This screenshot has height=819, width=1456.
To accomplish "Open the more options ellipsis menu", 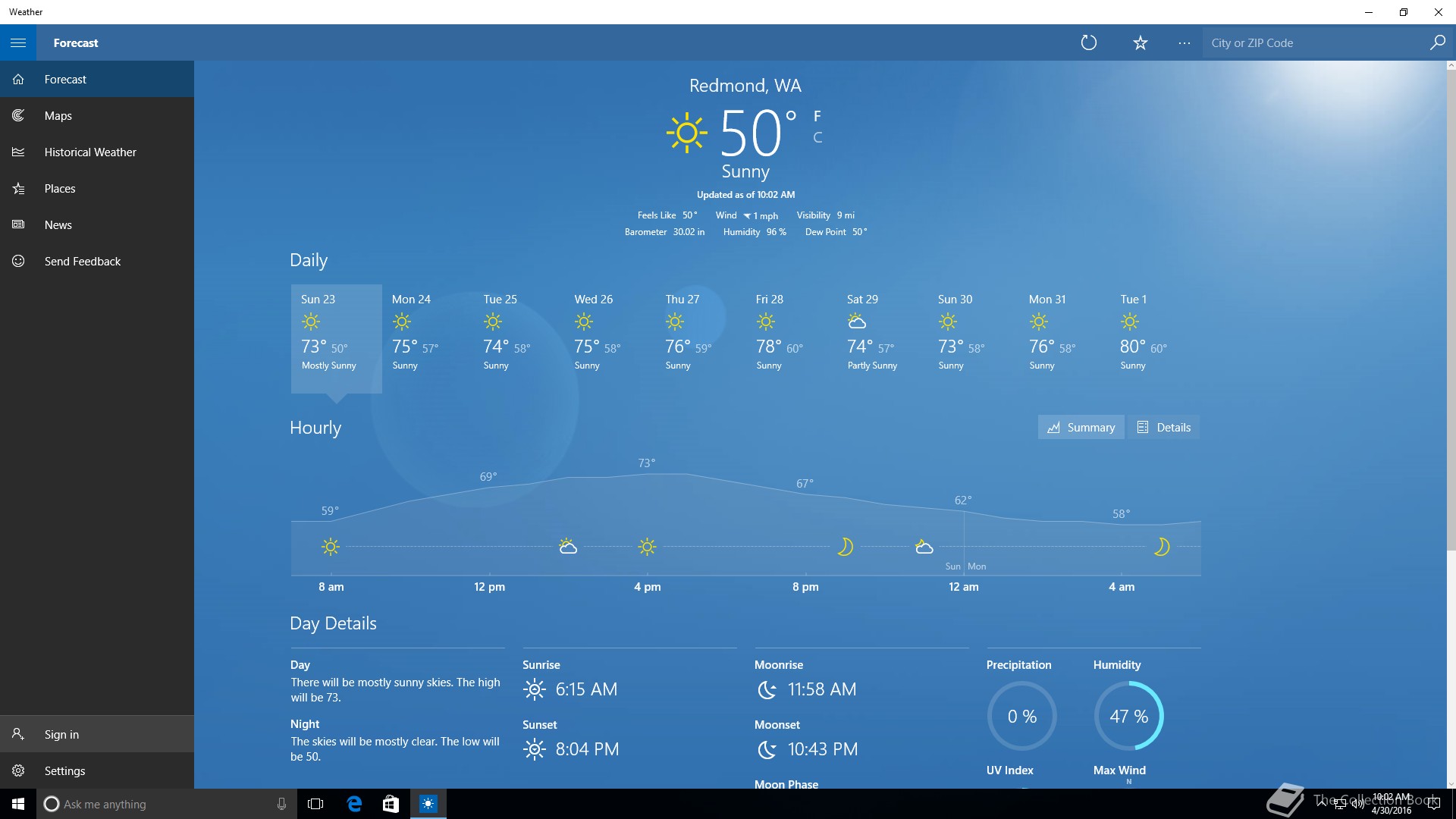I will coord(1184,42).
